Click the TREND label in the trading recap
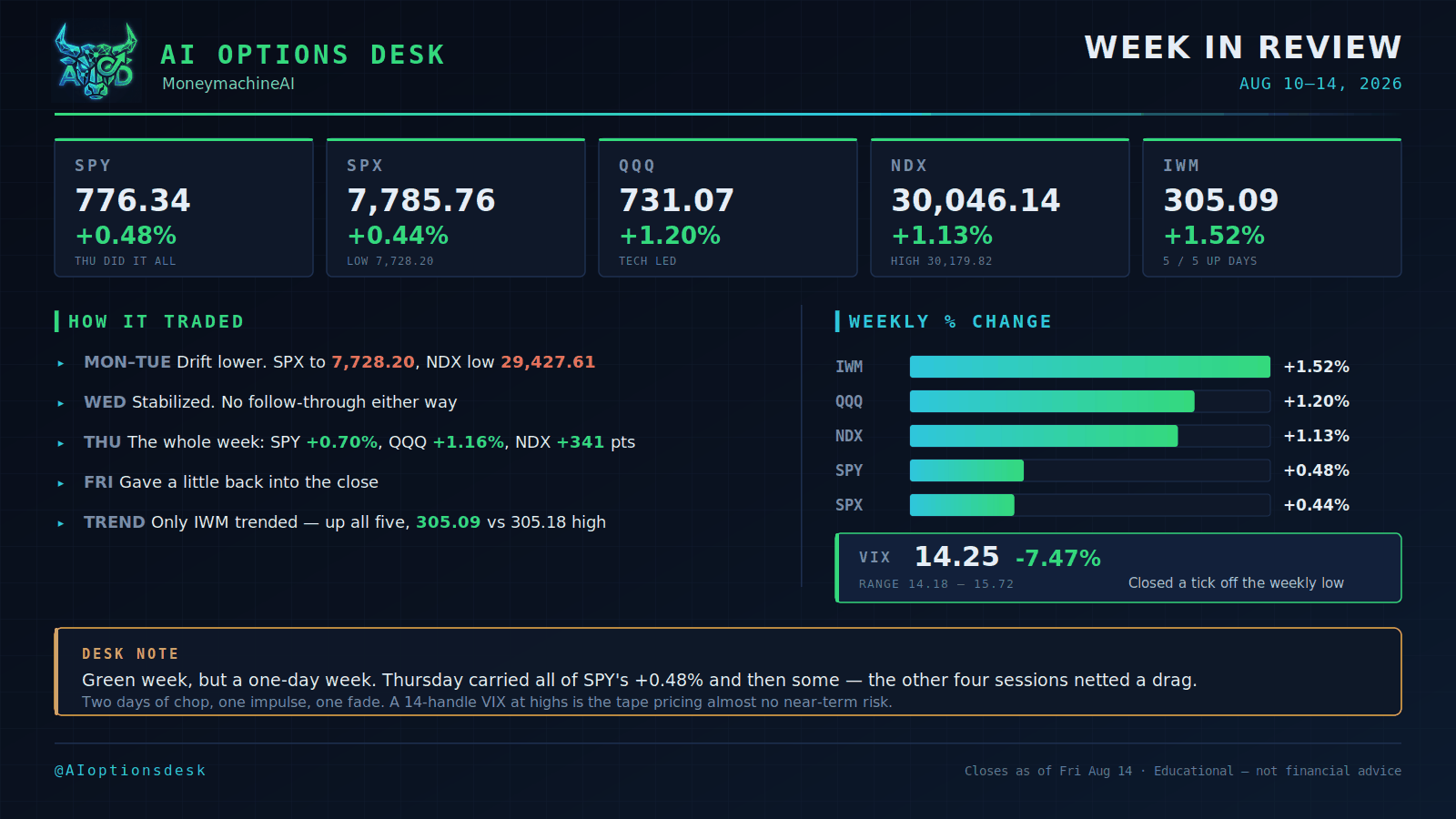 [115, 522]
